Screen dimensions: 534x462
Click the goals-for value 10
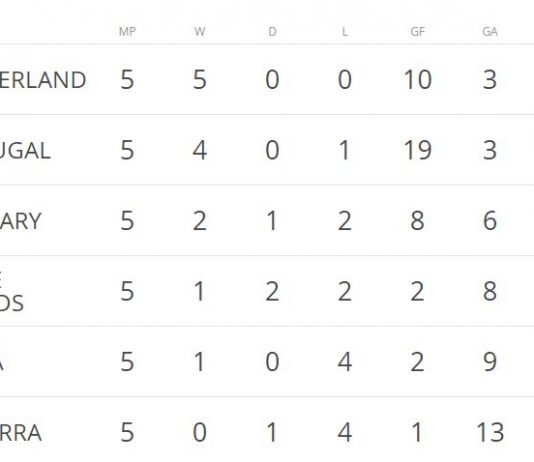pyautogui.click(x=418, y=80)
